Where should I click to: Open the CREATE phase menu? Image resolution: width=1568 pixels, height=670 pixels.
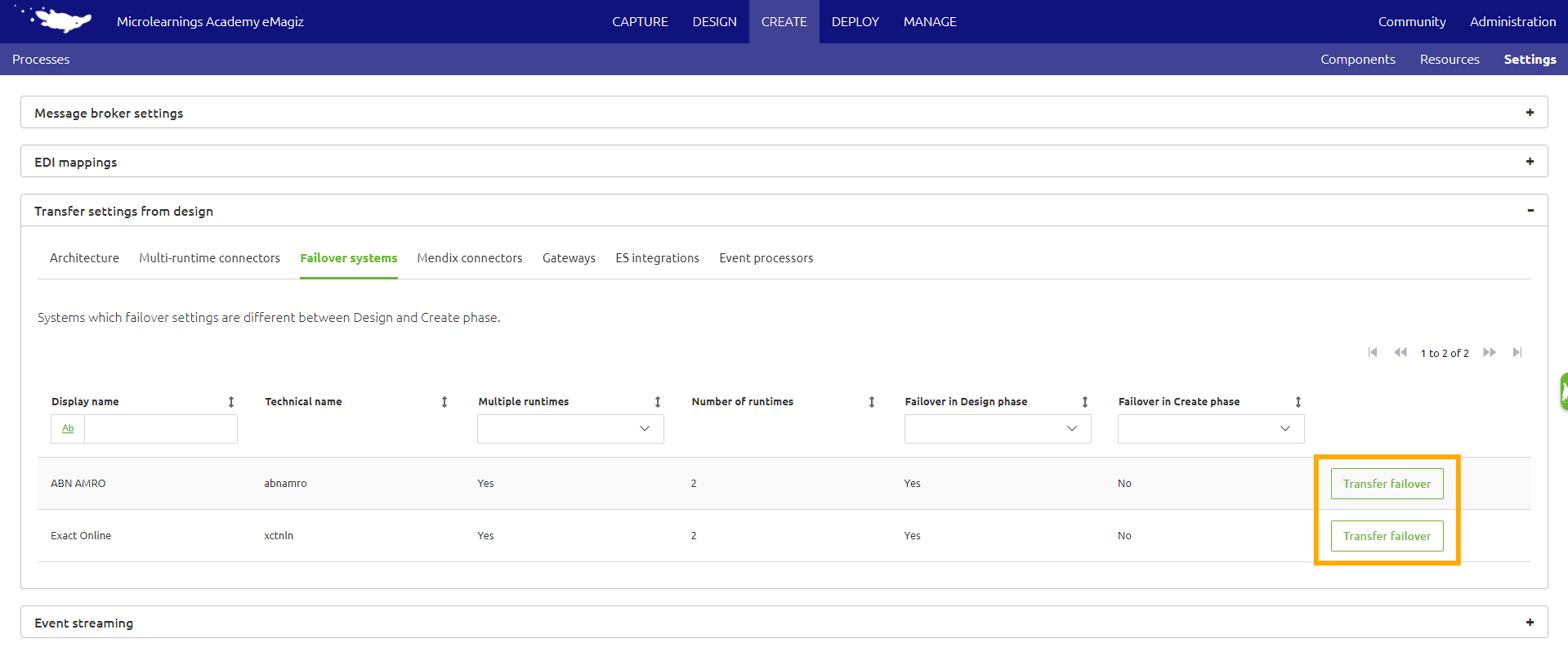point(784,22)
